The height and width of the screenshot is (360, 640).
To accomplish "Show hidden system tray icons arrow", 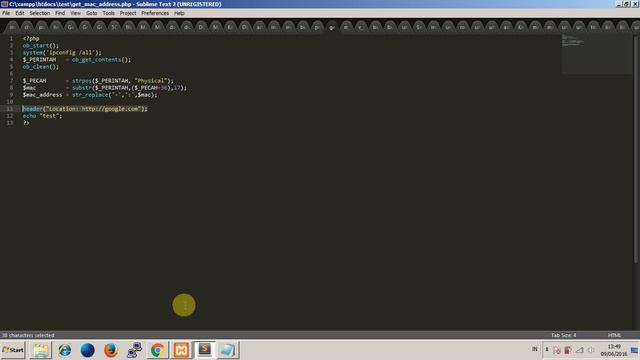I will (547, 349).
